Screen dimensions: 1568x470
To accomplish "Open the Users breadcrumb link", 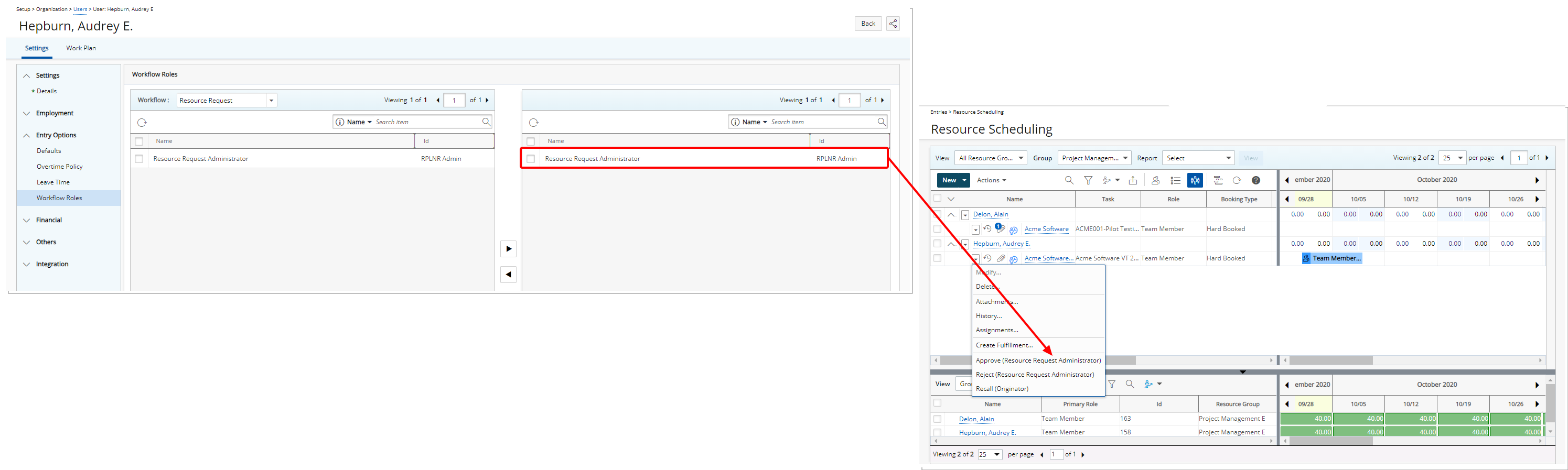I will (80, 9).
